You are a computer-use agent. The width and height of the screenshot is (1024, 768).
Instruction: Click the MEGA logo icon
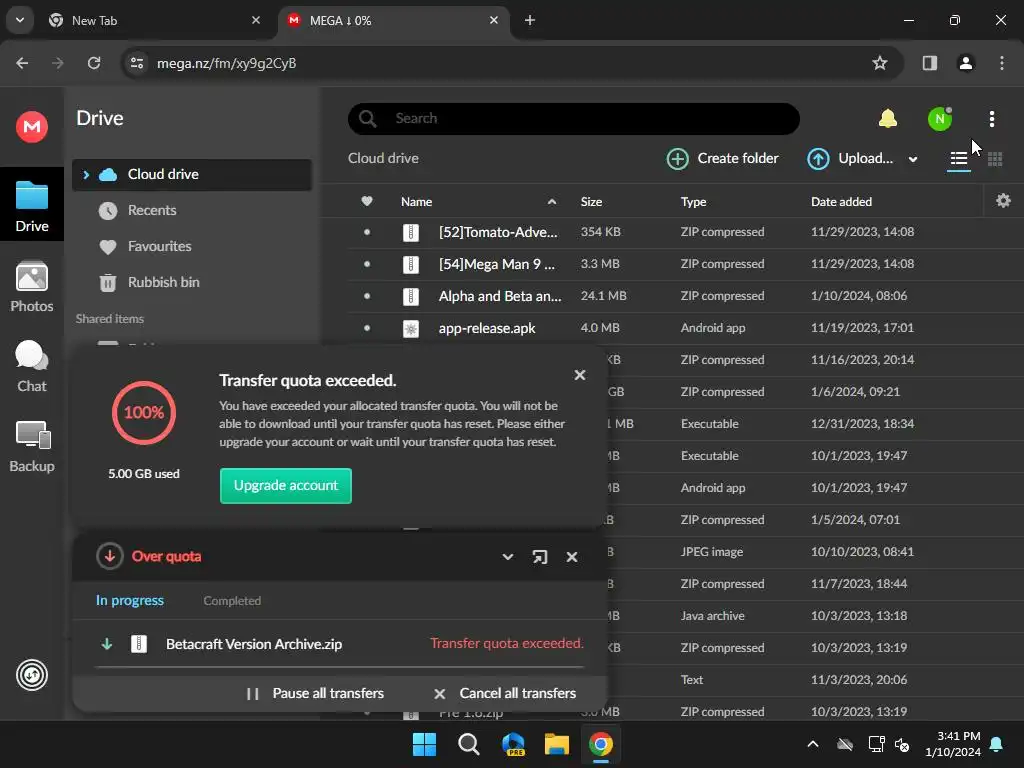point(31,127)
